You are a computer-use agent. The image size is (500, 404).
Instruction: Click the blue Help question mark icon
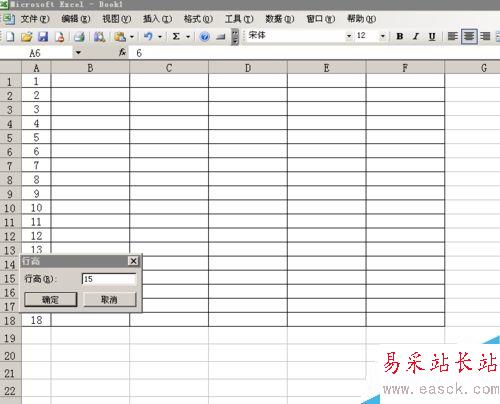[205, 36]
